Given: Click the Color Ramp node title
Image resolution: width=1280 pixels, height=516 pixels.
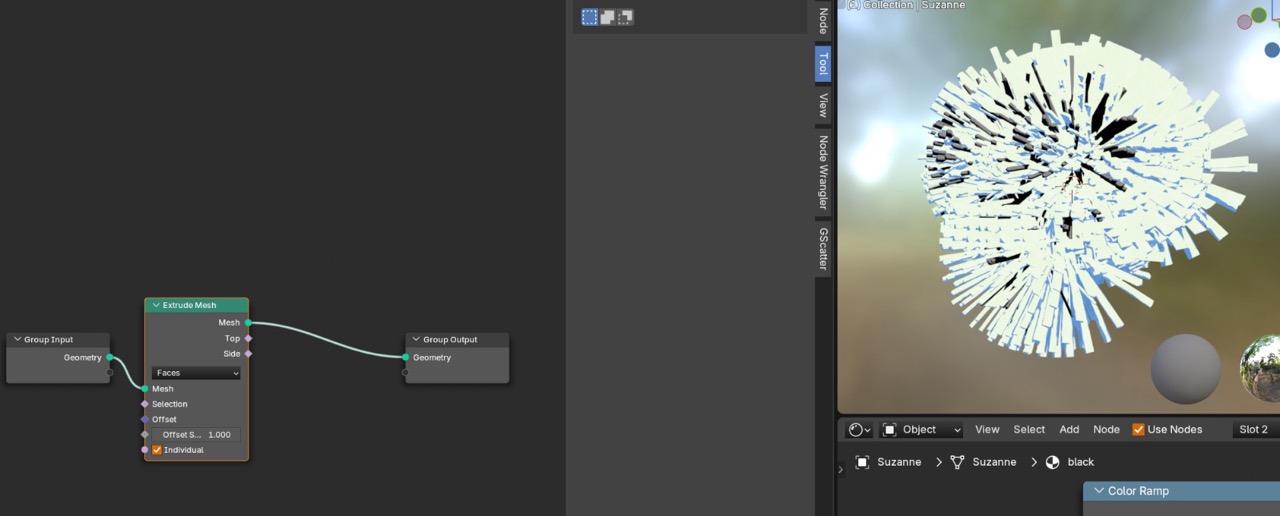Looking at the screenshot, I should click(x=1138, y=491).
